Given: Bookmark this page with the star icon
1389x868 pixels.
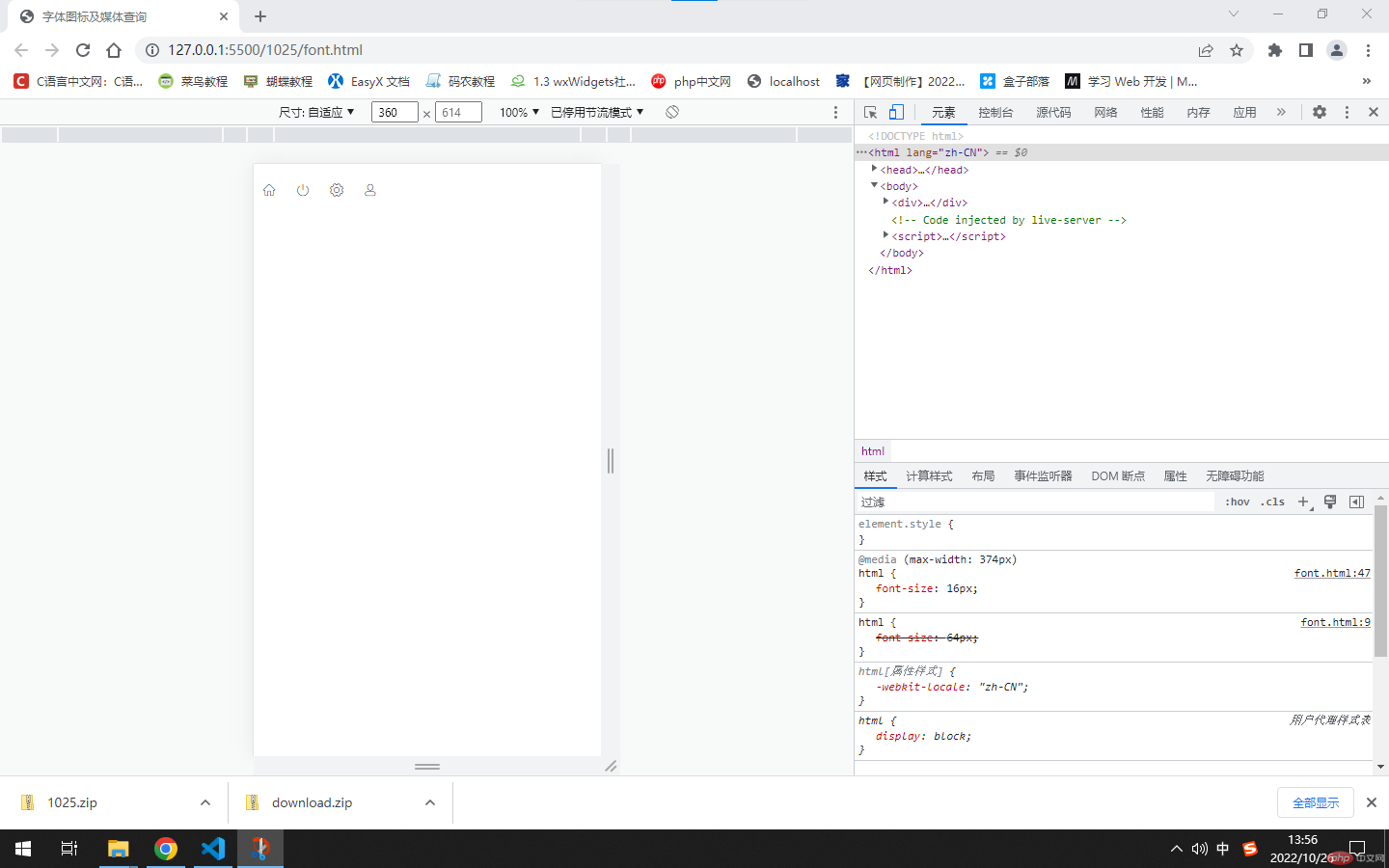Looking at the screenshot, I should point(1237,50).
